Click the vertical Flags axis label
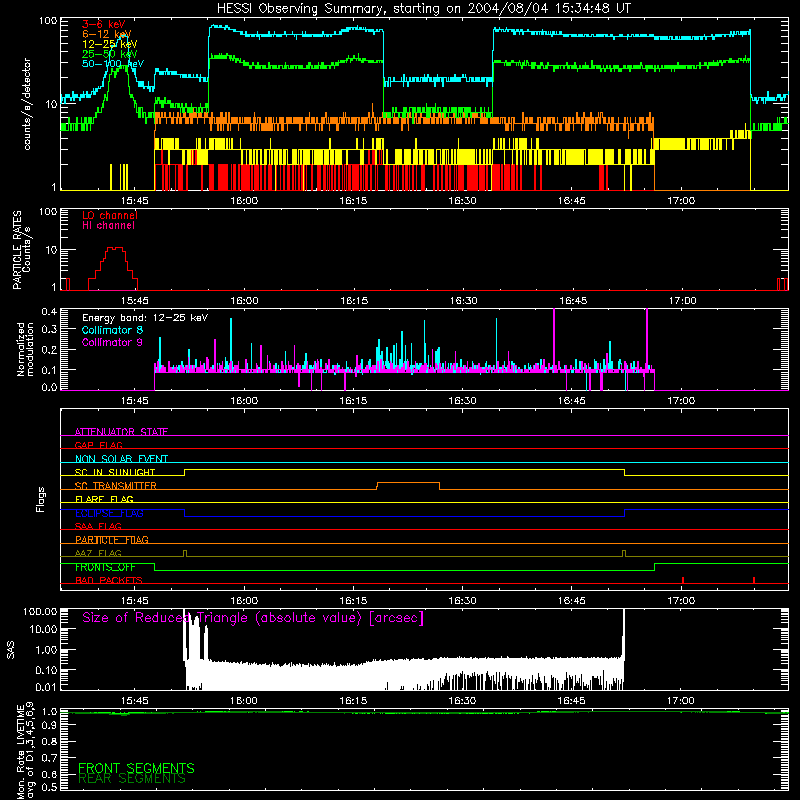 coord(40,499)
